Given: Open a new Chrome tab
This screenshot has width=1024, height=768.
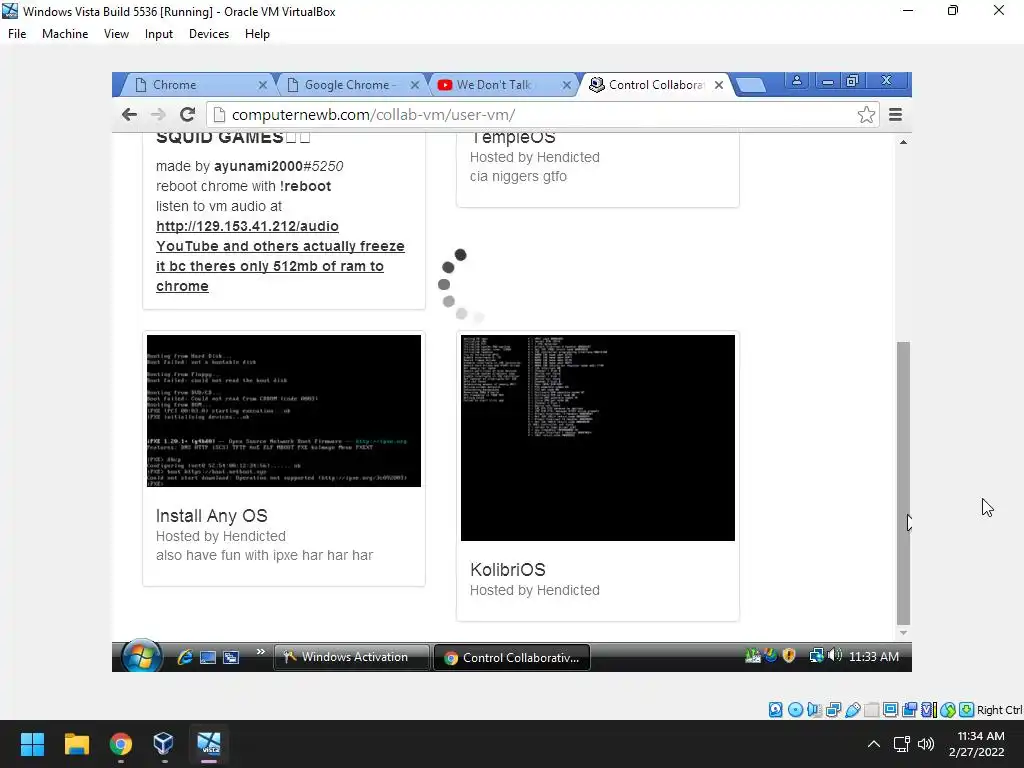Looking at the screenshot, I should [x=750, y=85].
